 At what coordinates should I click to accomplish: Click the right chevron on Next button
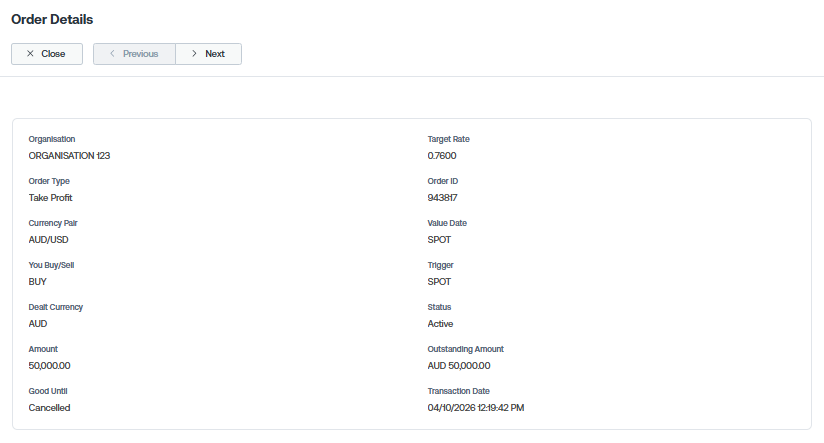click(194, 54)
